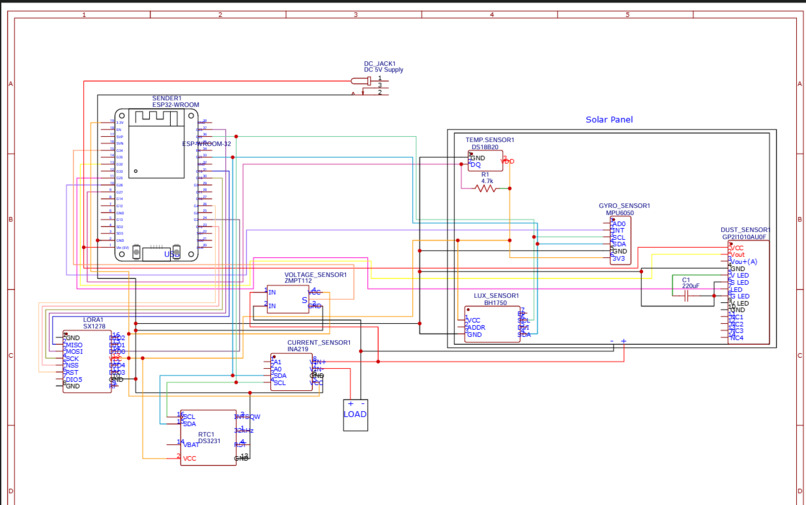Click the solar panel minus terminal
The height and width of the screenshot is (505, 806).
[x=612, y=341]
